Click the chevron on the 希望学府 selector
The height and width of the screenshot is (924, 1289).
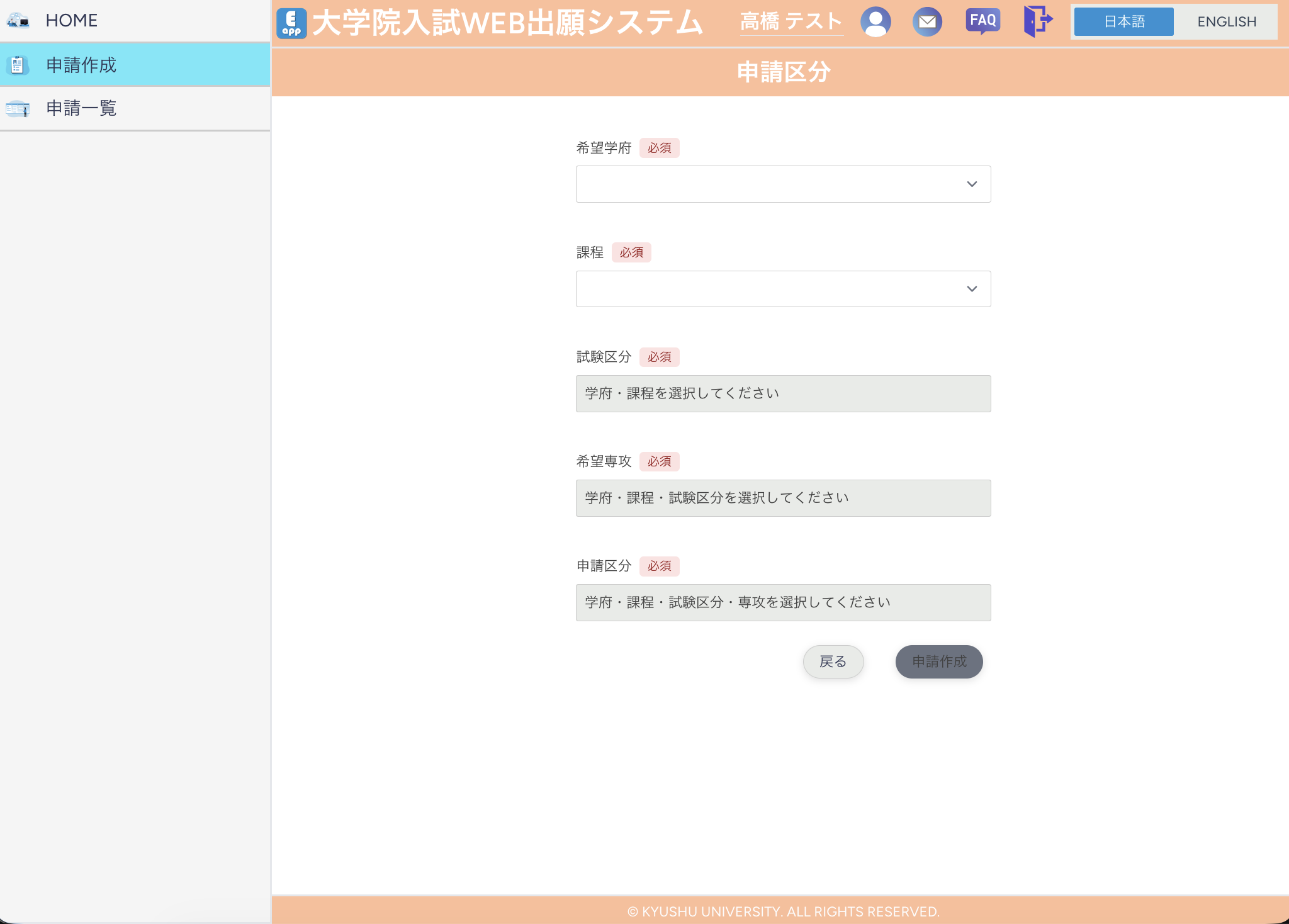(971, 183)
